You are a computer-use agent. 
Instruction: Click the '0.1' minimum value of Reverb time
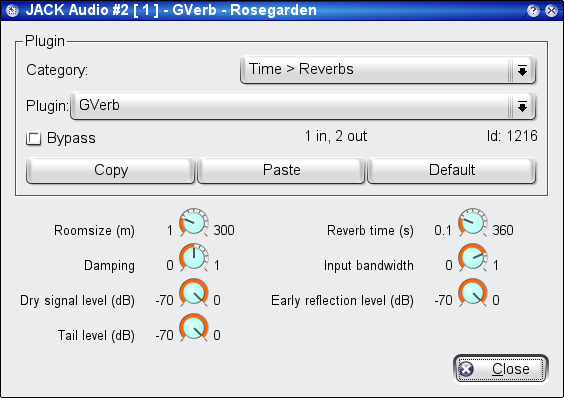point(443,230)
